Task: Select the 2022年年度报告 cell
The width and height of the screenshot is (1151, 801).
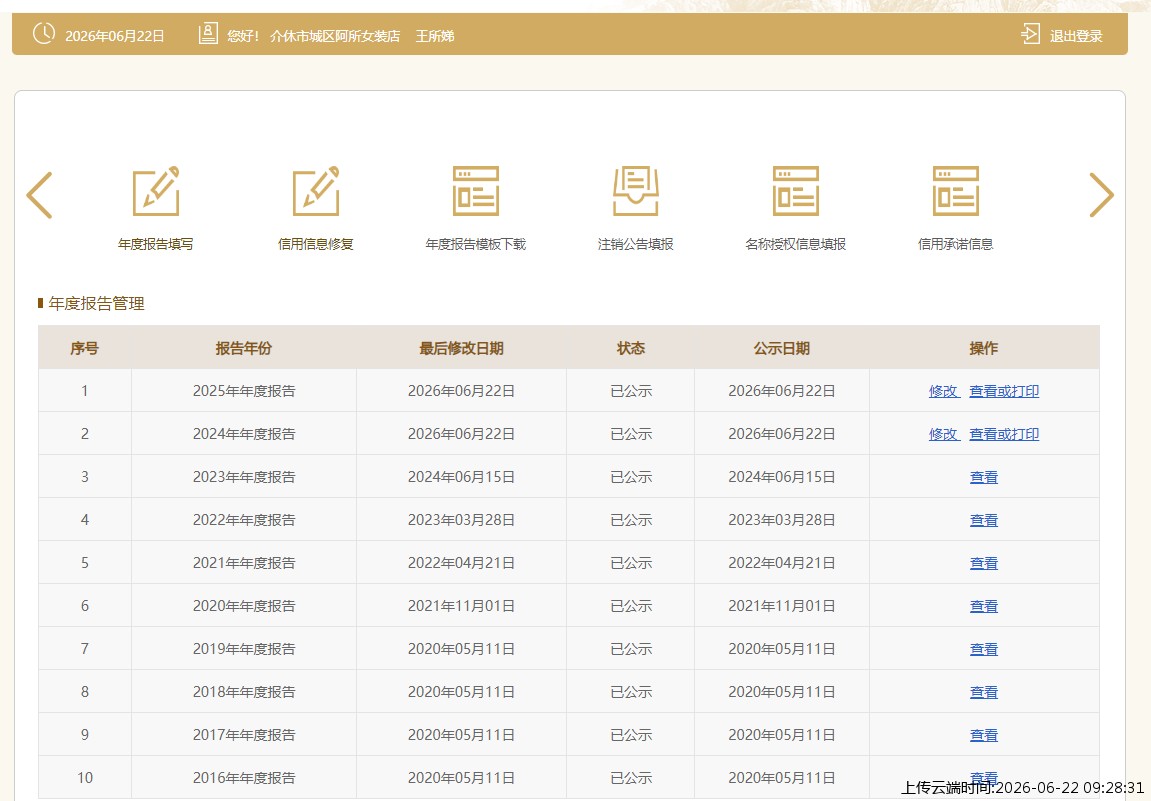Action: [x=244, y=520]
